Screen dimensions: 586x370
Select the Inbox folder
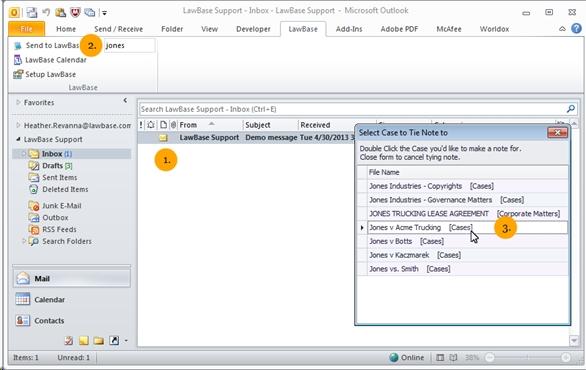point(72,154)
